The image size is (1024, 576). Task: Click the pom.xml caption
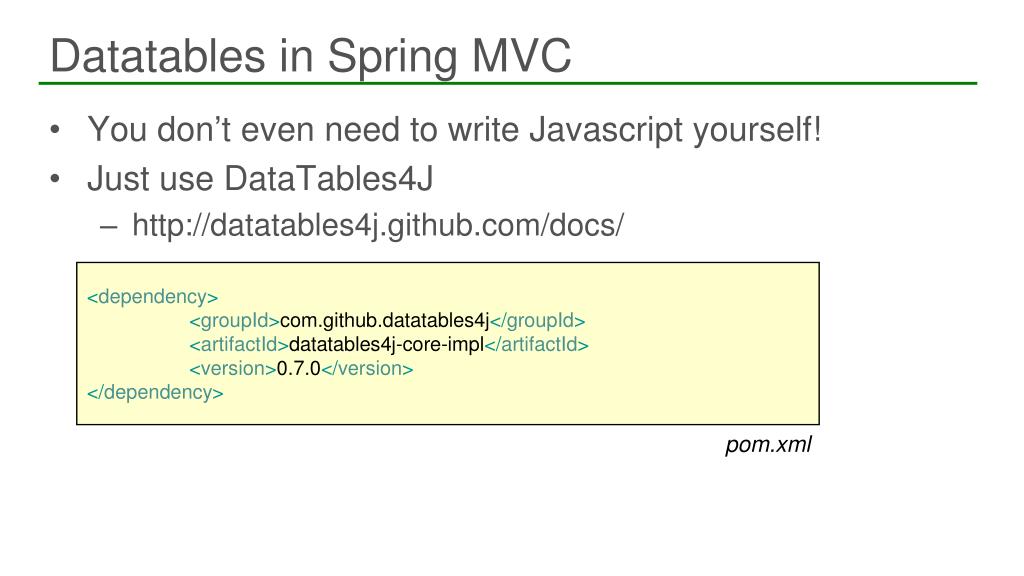coord(768,445)
